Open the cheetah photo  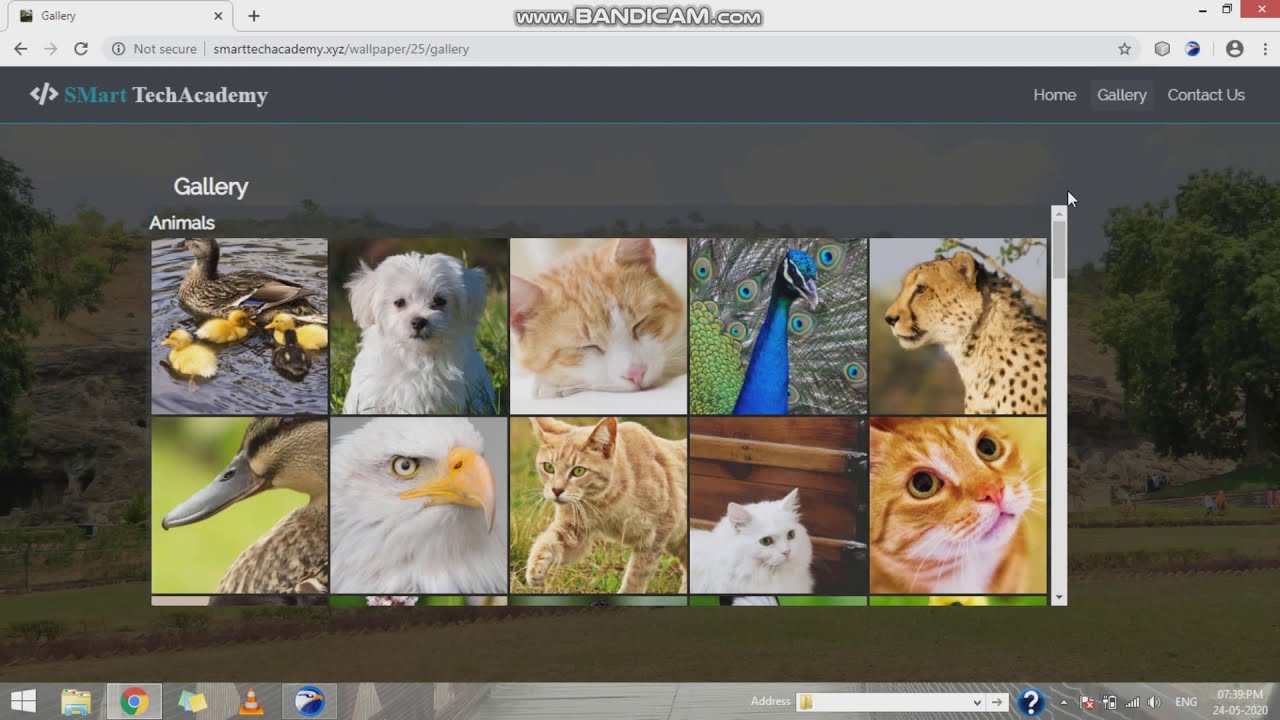click(x=958, y=326)
